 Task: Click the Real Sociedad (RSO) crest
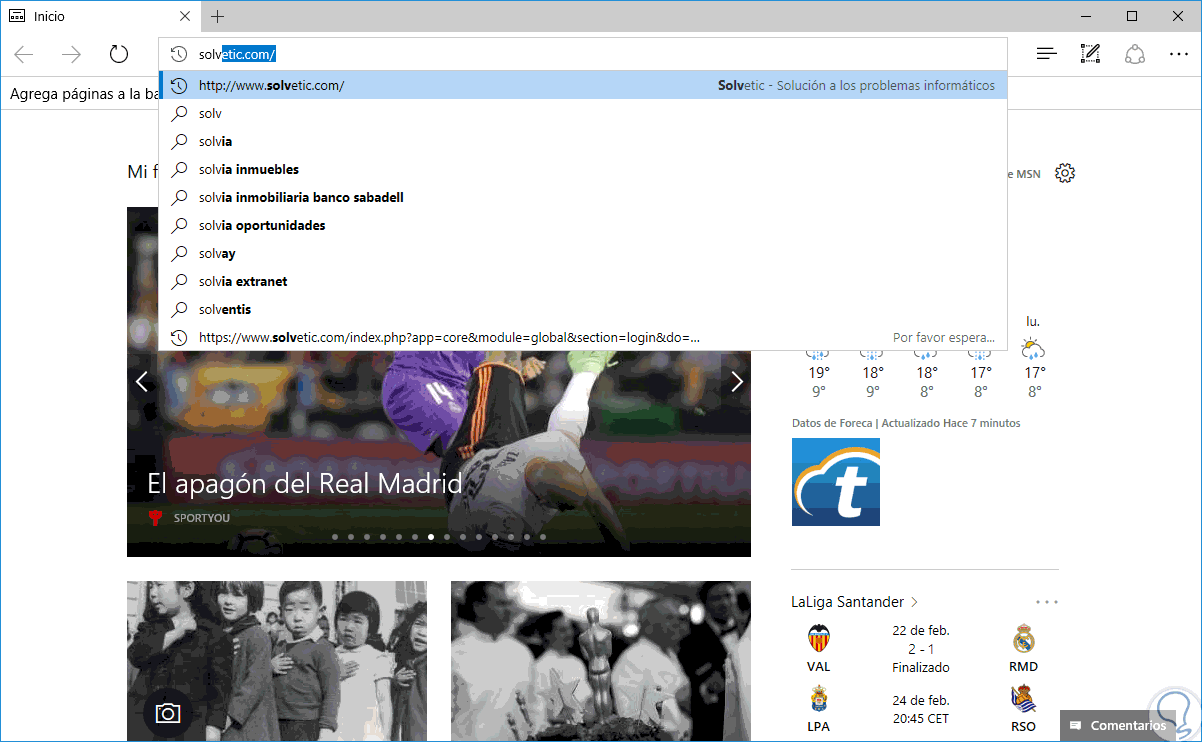(1023, 698)
